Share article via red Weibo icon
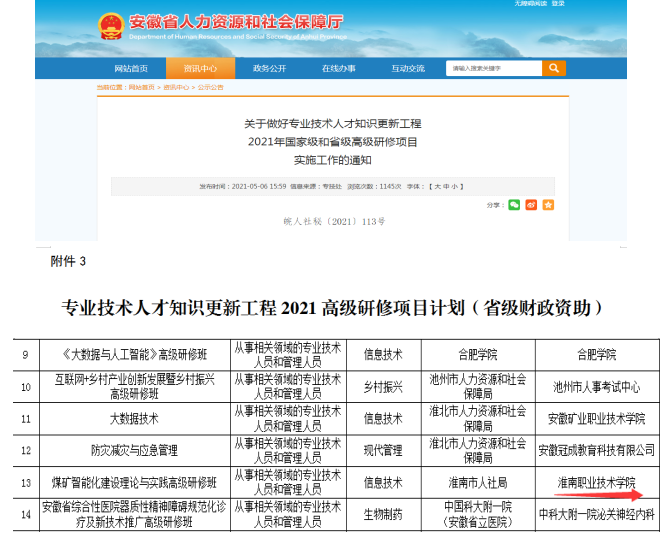665x534 pixels. [531, 205]
